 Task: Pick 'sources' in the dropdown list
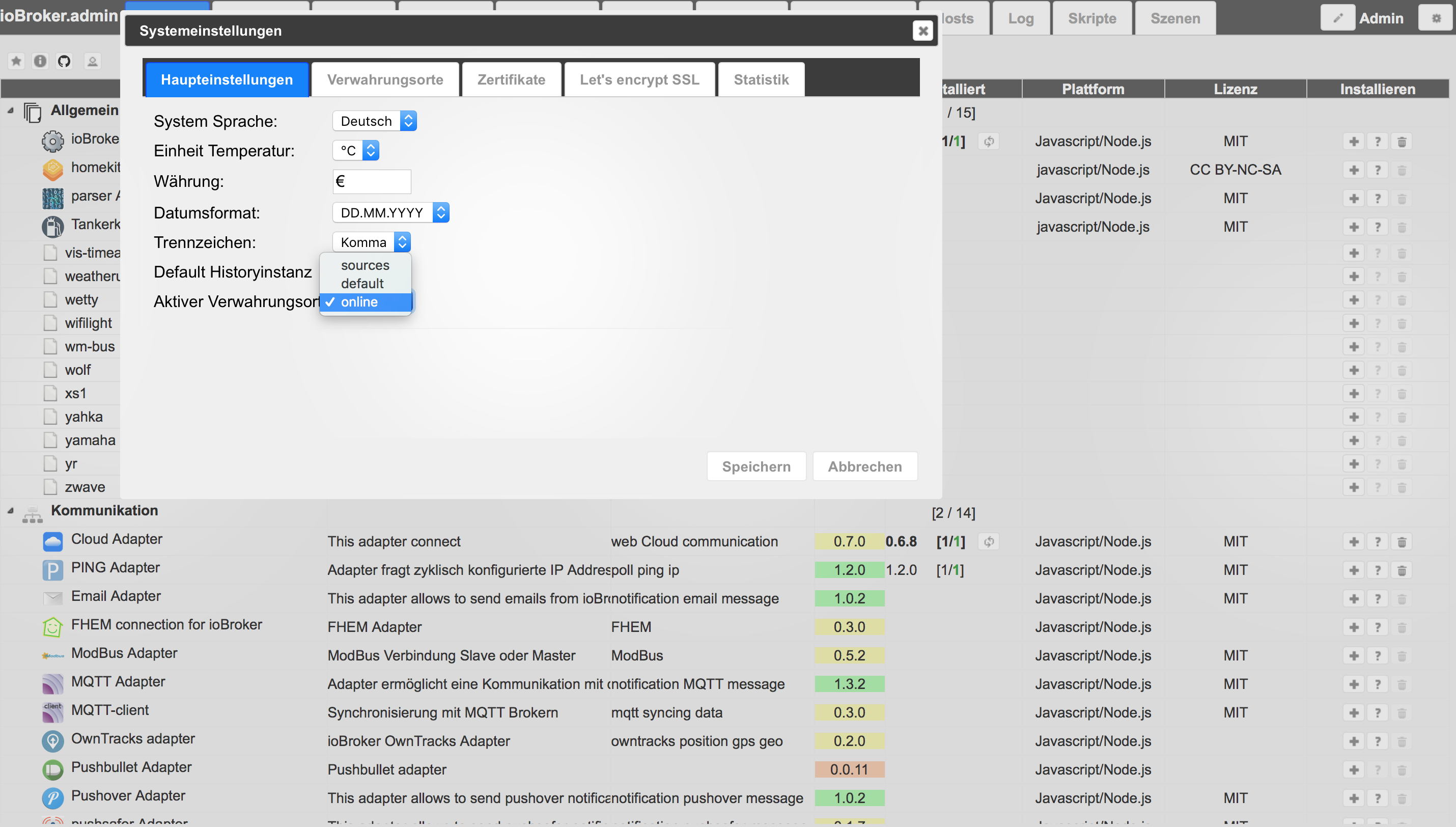pos(365,265)
